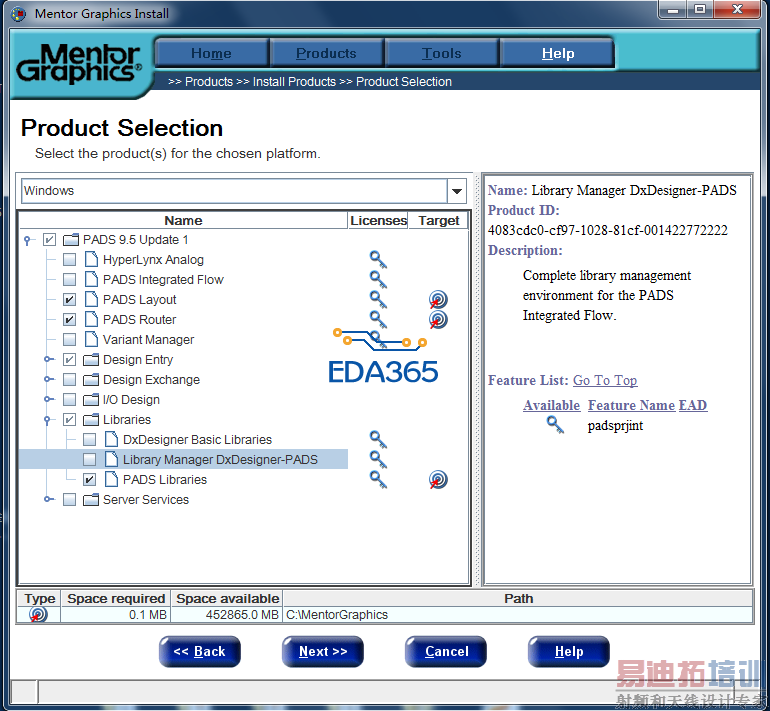The height and width of the screenshot is (711, 770).
Task: Open the Windows platform dropdown
Action: pos(456,191)
